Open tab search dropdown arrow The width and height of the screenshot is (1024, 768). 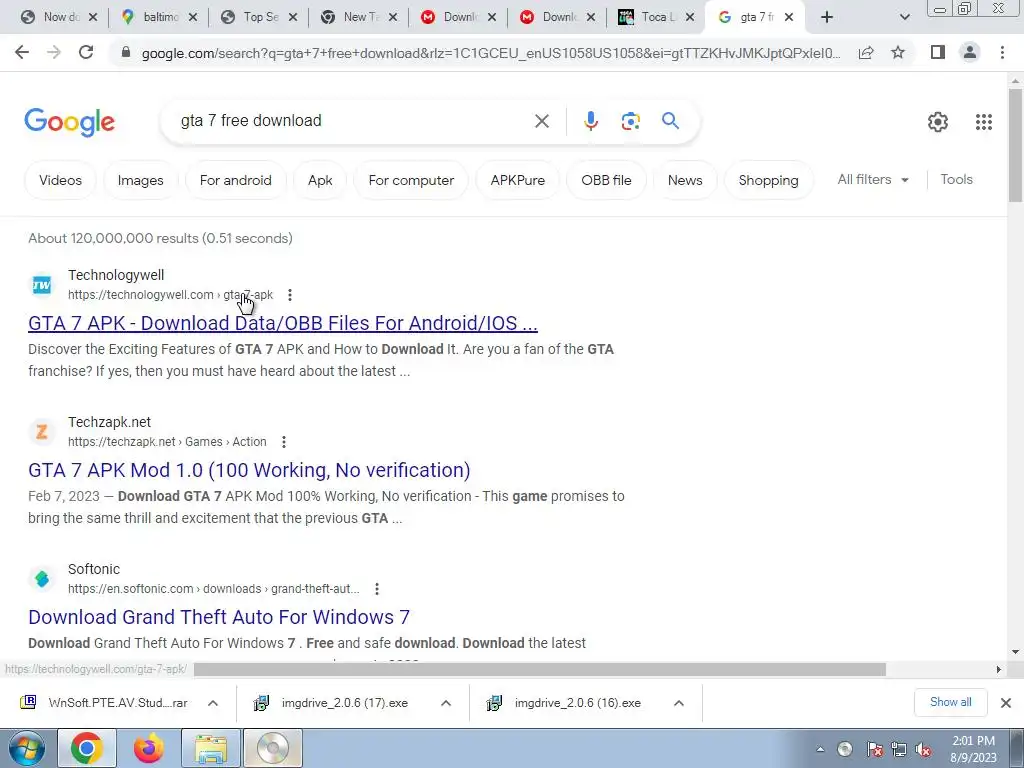(904, 17)
